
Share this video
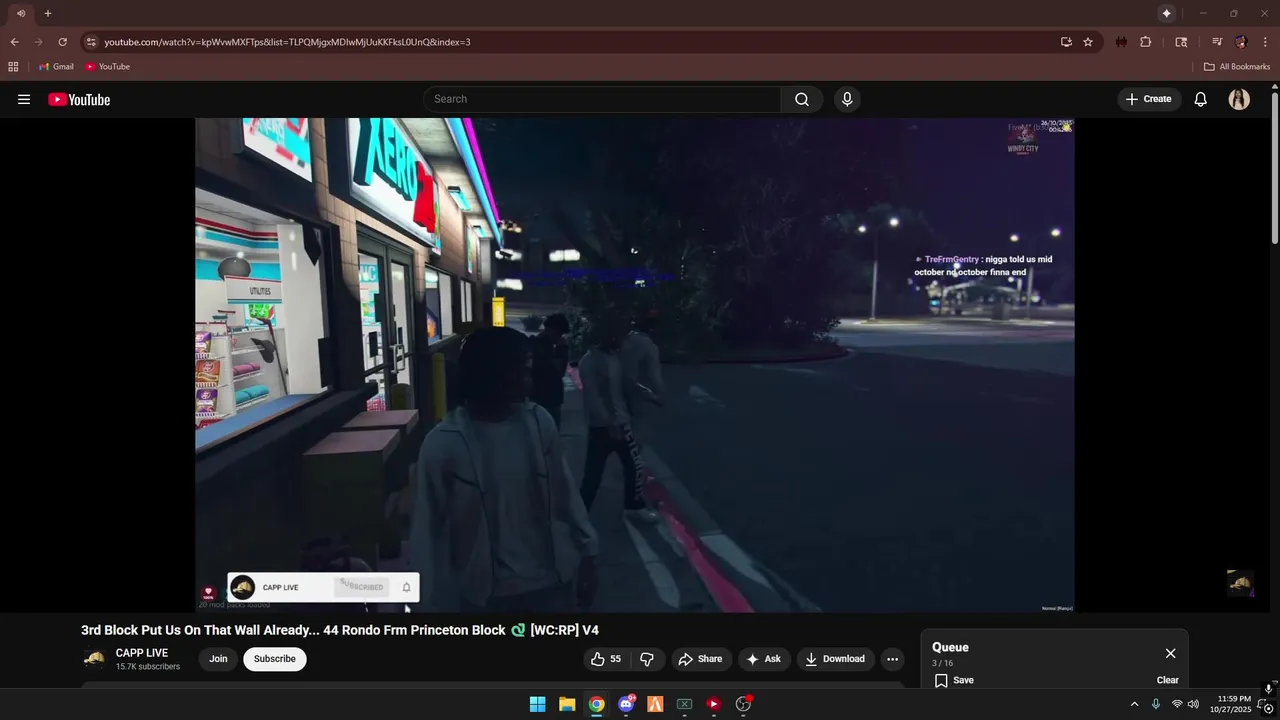pos(700,659)
